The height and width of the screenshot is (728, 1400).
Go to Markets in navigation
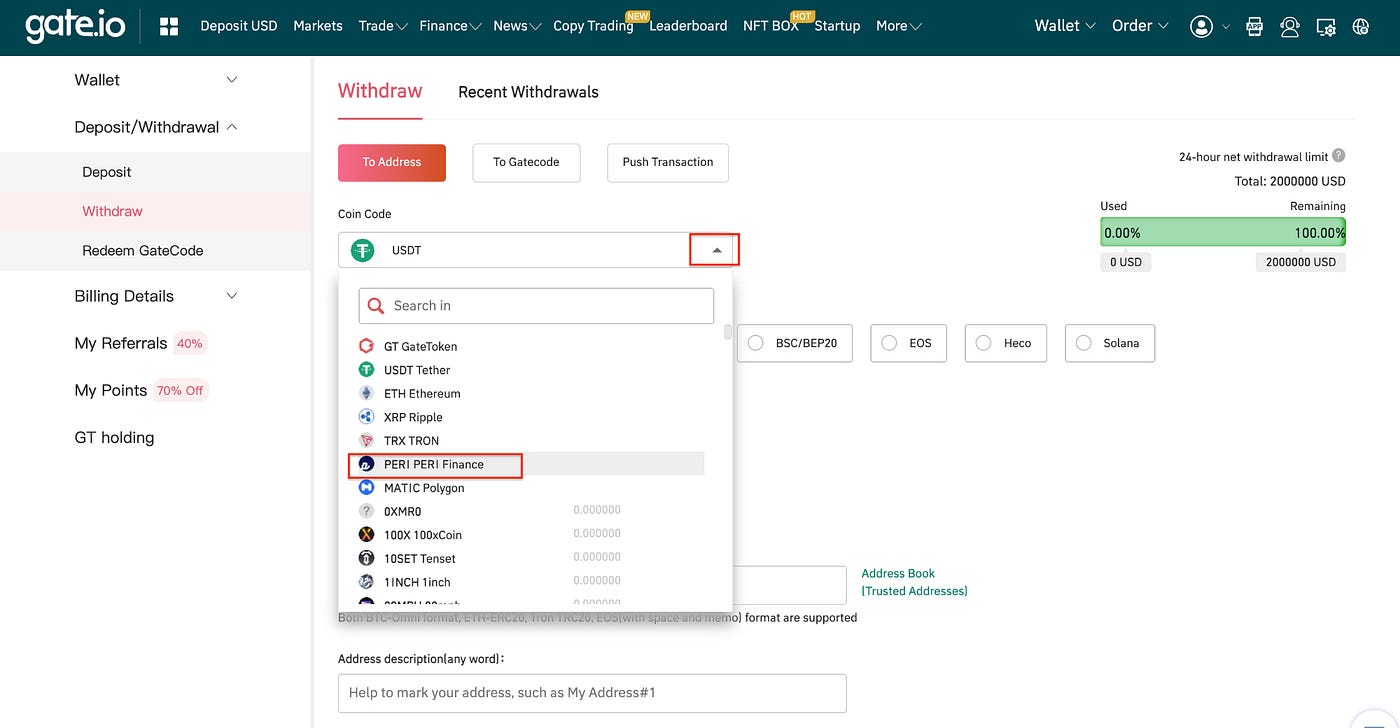[x=318, y=26]
